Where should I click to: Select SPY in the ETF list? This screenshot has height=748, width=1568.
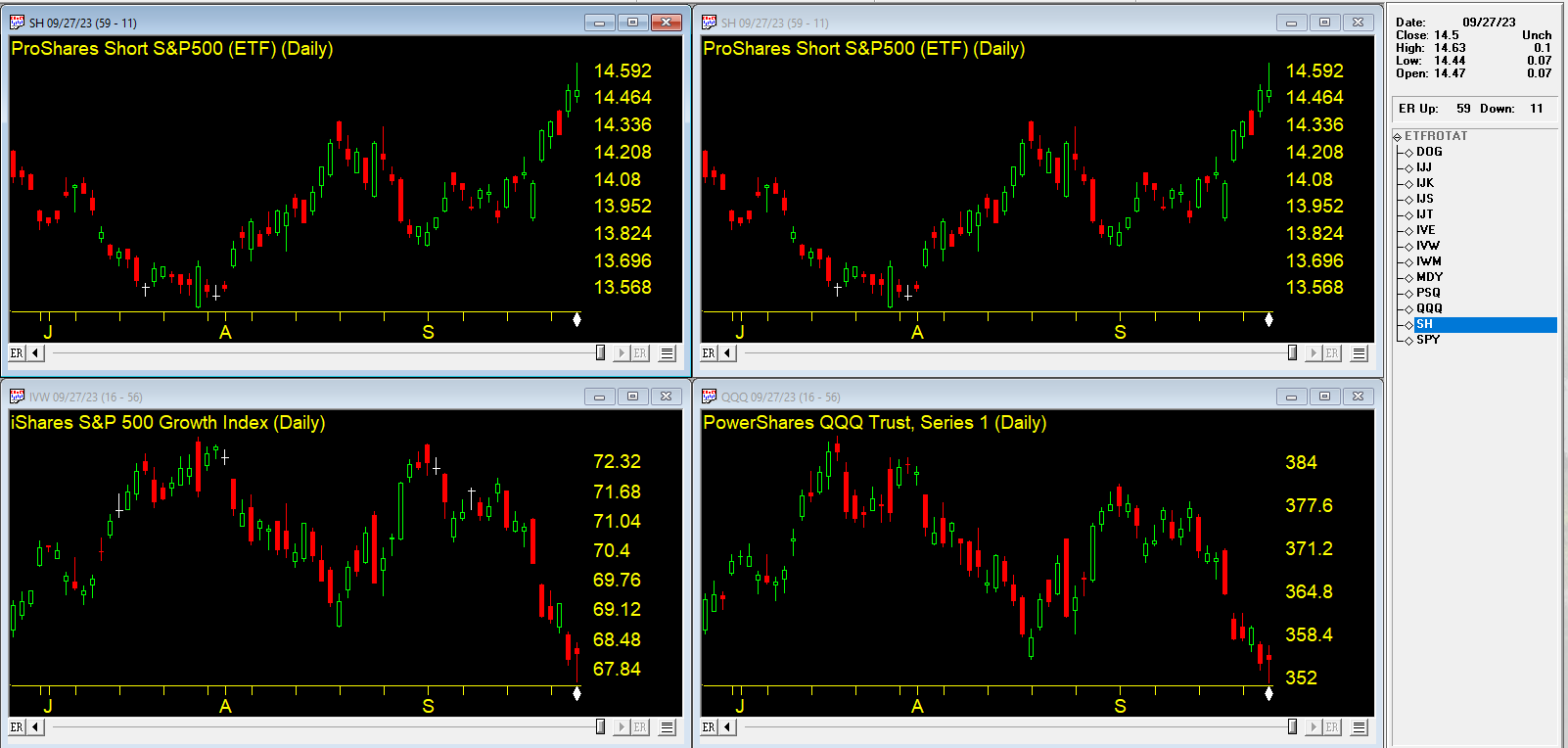(x=1428, y=340)
